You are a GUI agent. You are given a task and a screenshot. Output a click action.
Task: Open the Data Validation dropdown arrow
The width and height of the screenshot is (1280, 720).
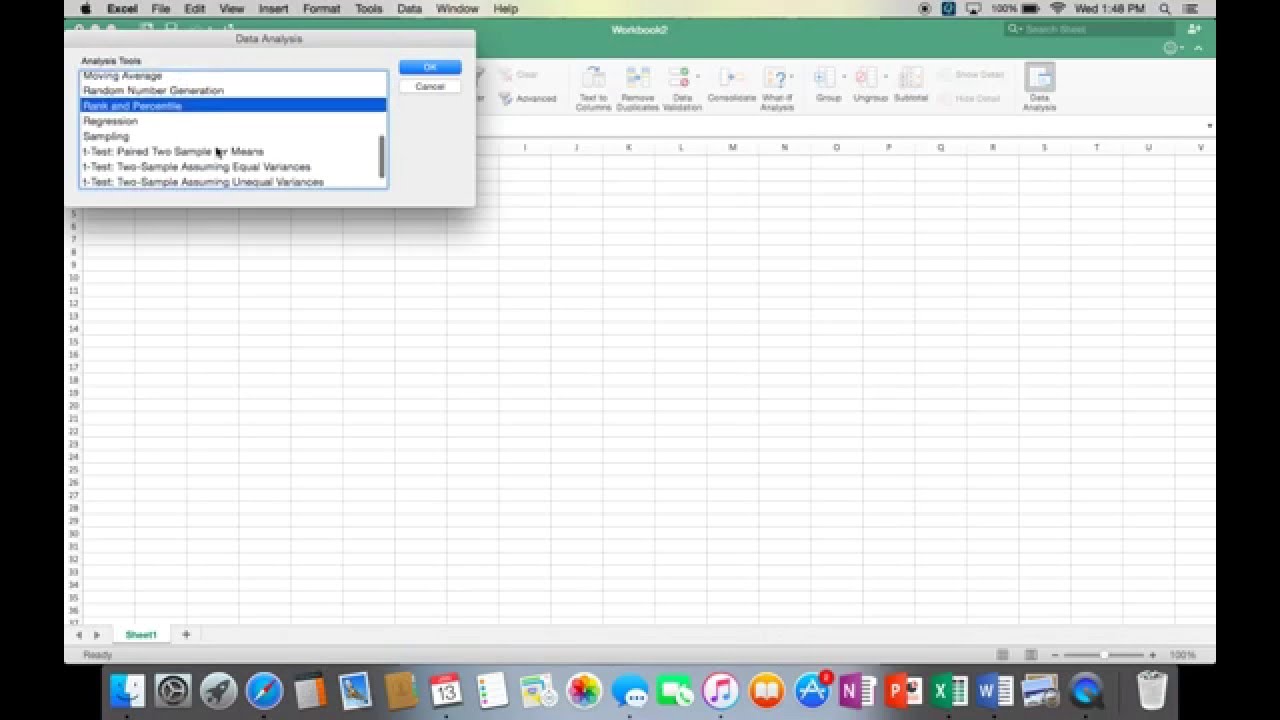coord(697,78)
